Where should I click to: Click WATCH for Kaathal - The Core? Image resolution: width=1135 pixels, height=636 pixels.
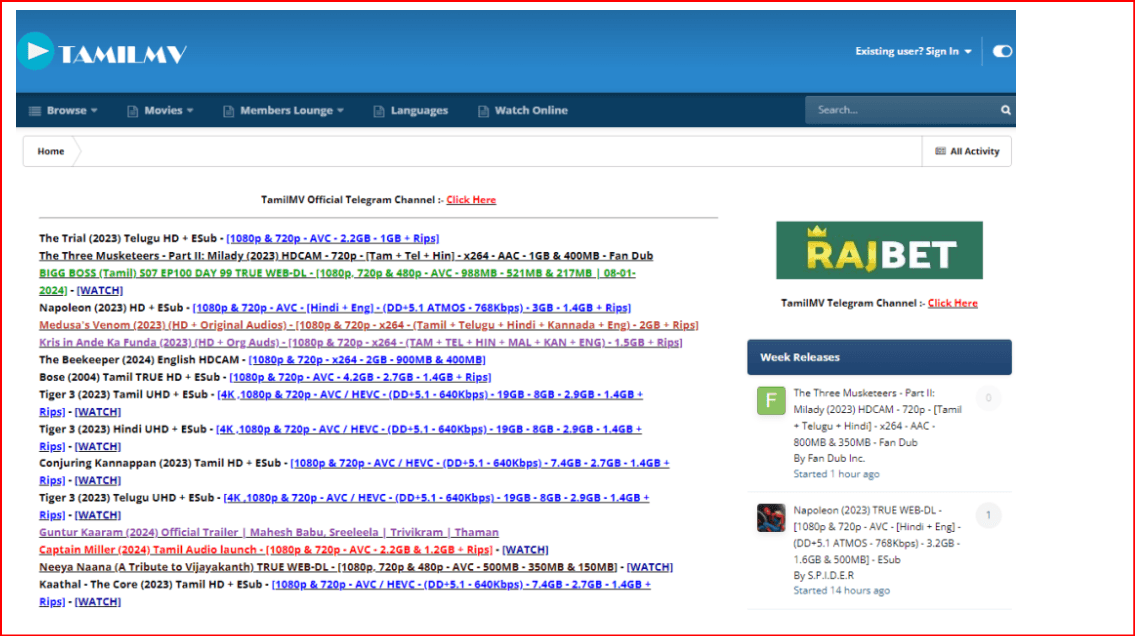(98, 602)
